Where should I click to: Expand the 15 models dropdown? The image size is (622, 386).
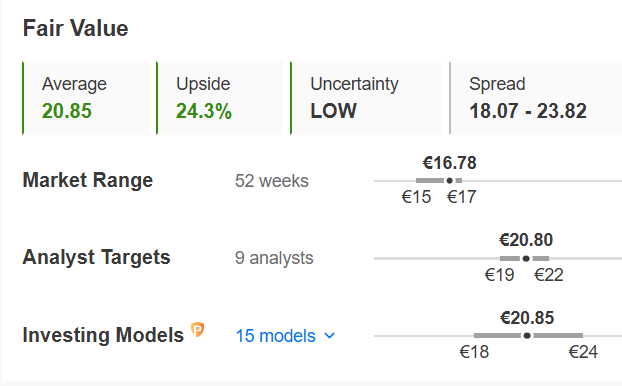pos(285,336)
